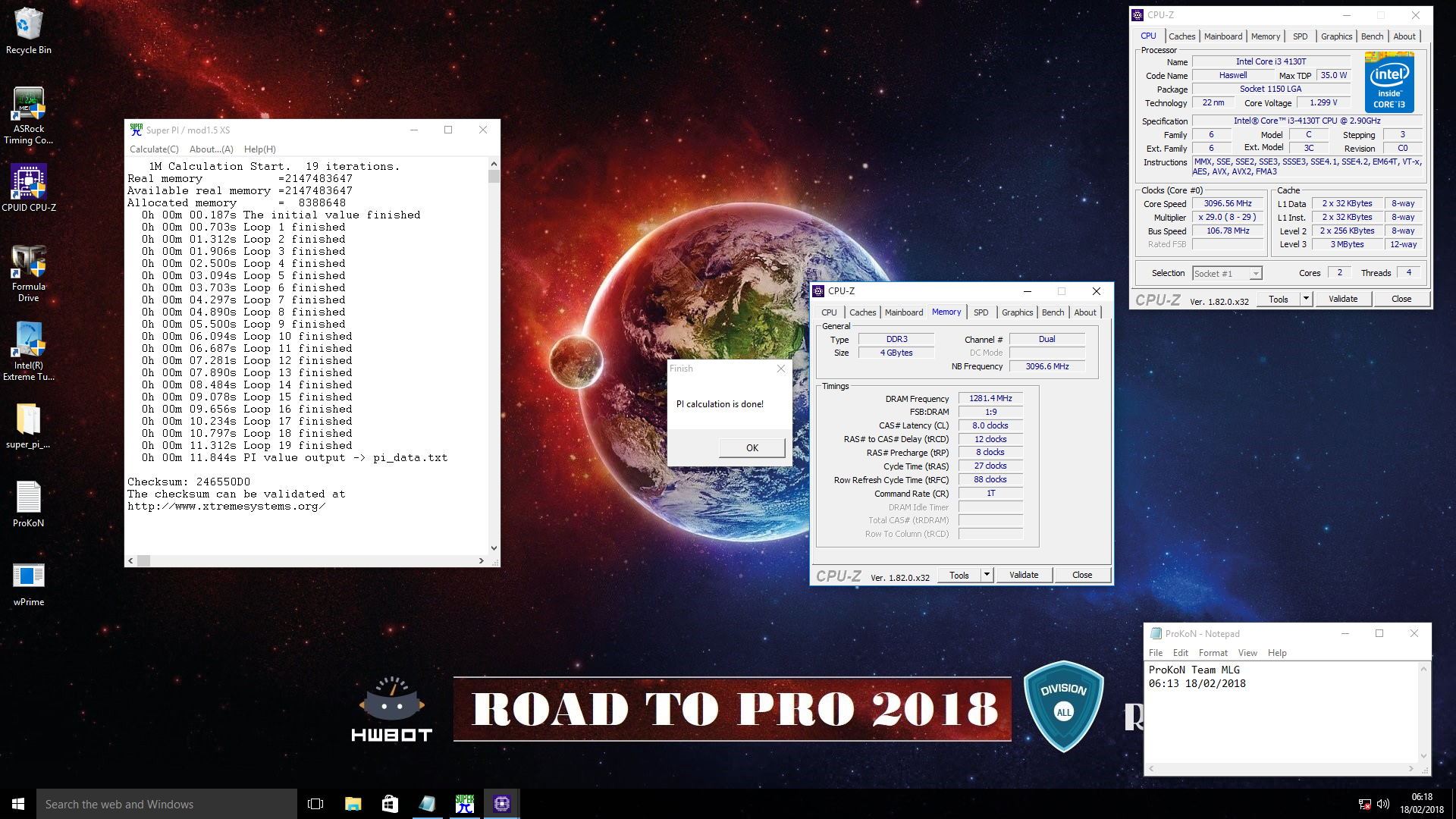The image size is (1456, 819).
Task: Open About menu in Super PI
Action: (211, 149)
